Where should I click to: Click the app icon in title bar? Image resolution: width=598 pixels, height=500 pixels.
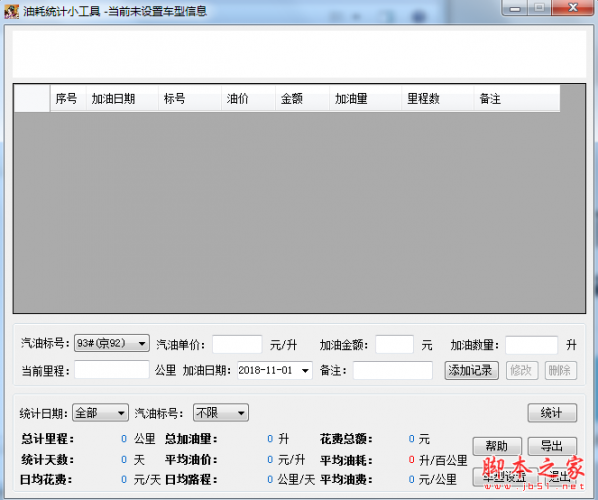[x=11, y=11]
